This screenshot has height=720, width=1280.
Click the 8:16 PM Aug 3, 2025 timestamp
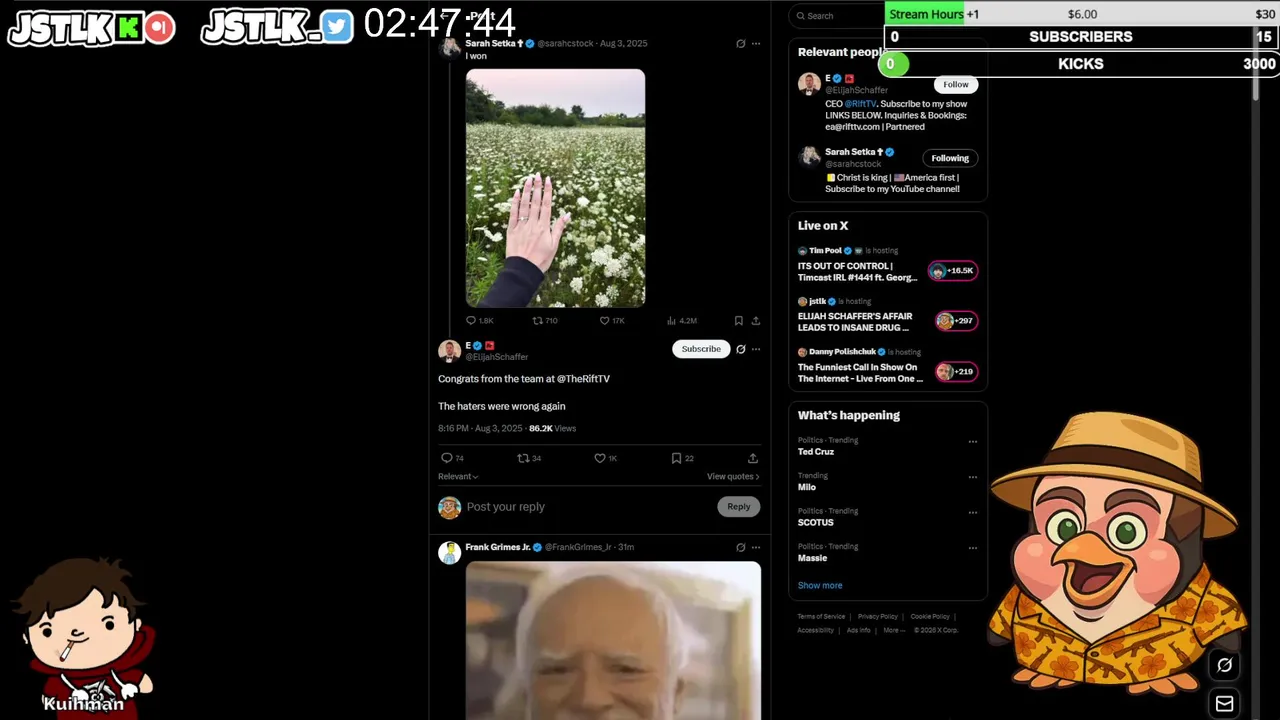coord(480,428)
